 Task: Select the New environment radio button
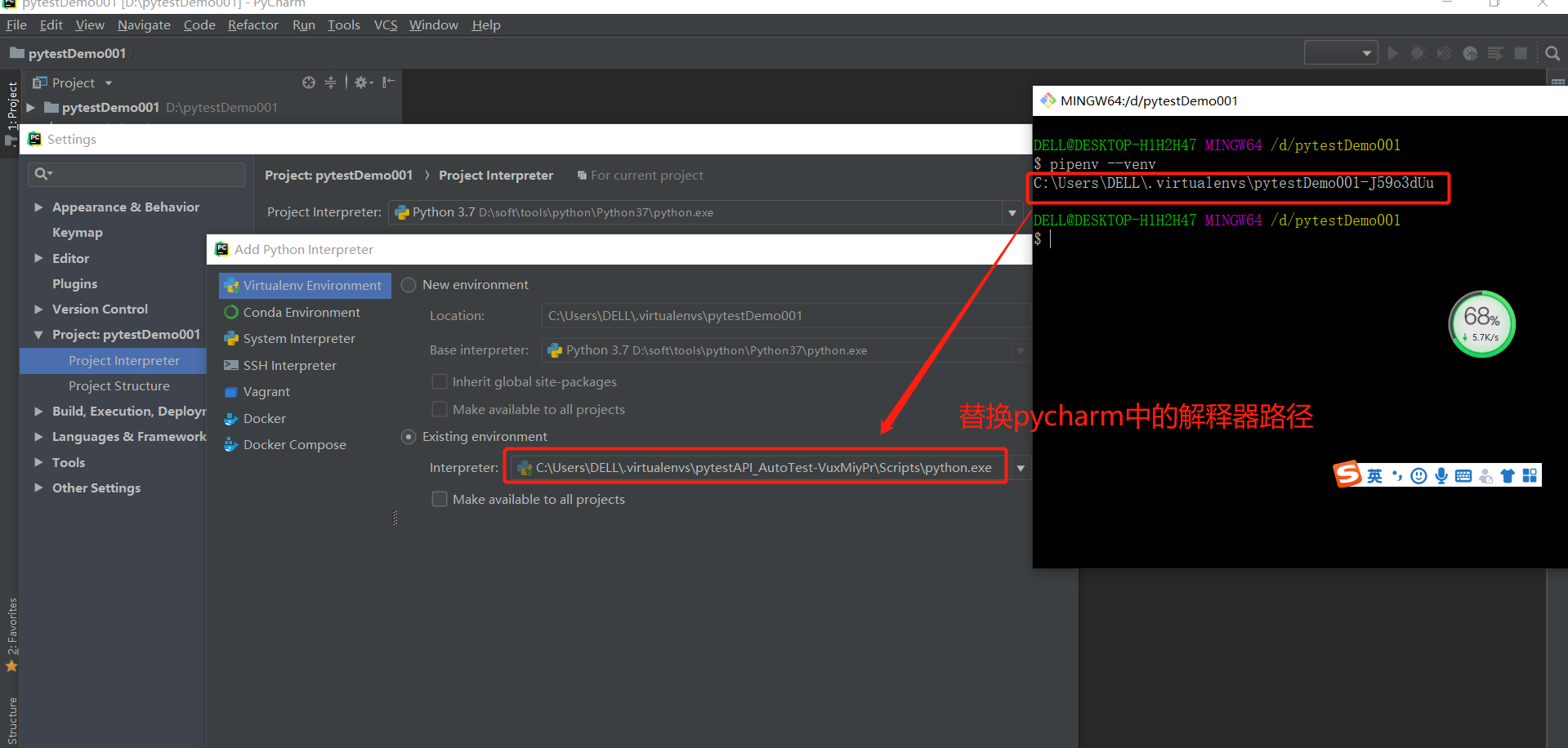point(409,285)
